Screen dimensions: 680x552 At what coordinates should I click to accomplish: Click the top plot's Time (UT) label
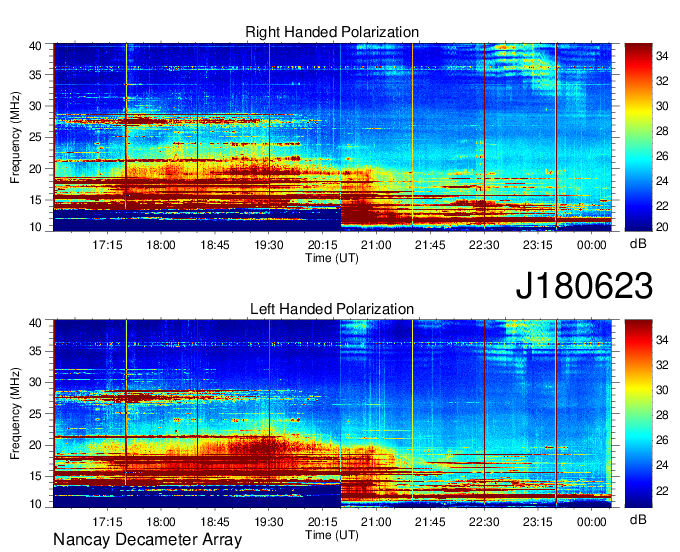tap(332, 258)
